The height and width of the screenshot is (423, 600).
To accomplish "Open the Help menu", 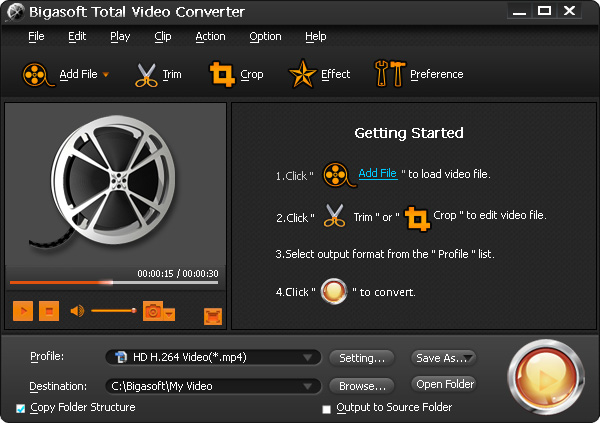I will coord(316,36).
